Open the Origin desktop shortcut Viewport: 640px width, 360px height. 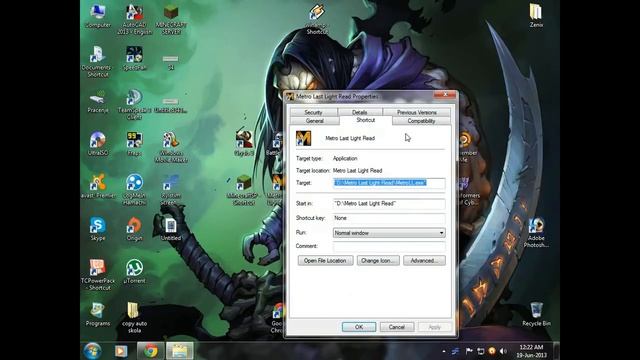[x=134, y=229]
